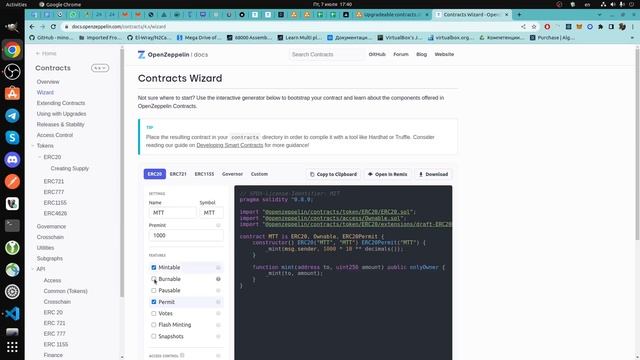Image resolution: width=640 pixels, height=360 pixels.
Task: Open the Ubuntu Software dock icon
Action: (x=12, y=94)
